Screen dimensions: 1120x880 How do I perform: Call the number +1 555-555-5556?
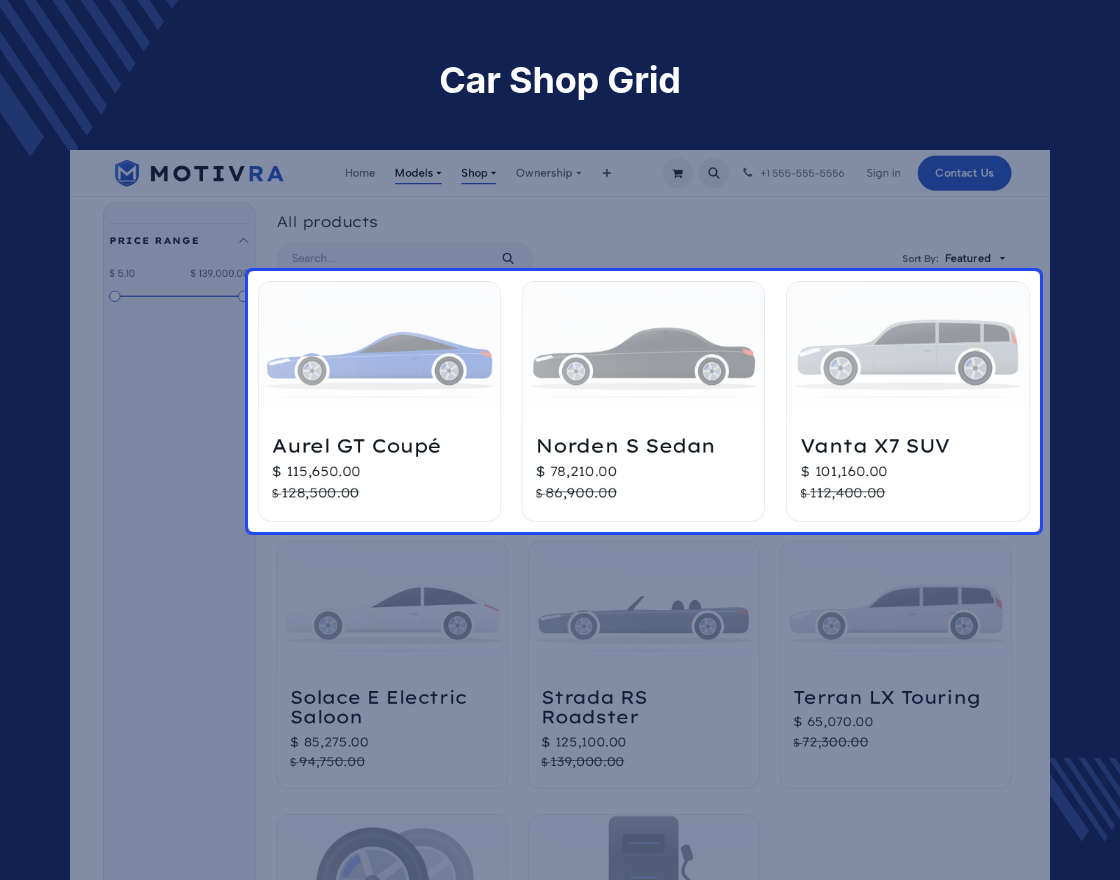click(802, 173)
